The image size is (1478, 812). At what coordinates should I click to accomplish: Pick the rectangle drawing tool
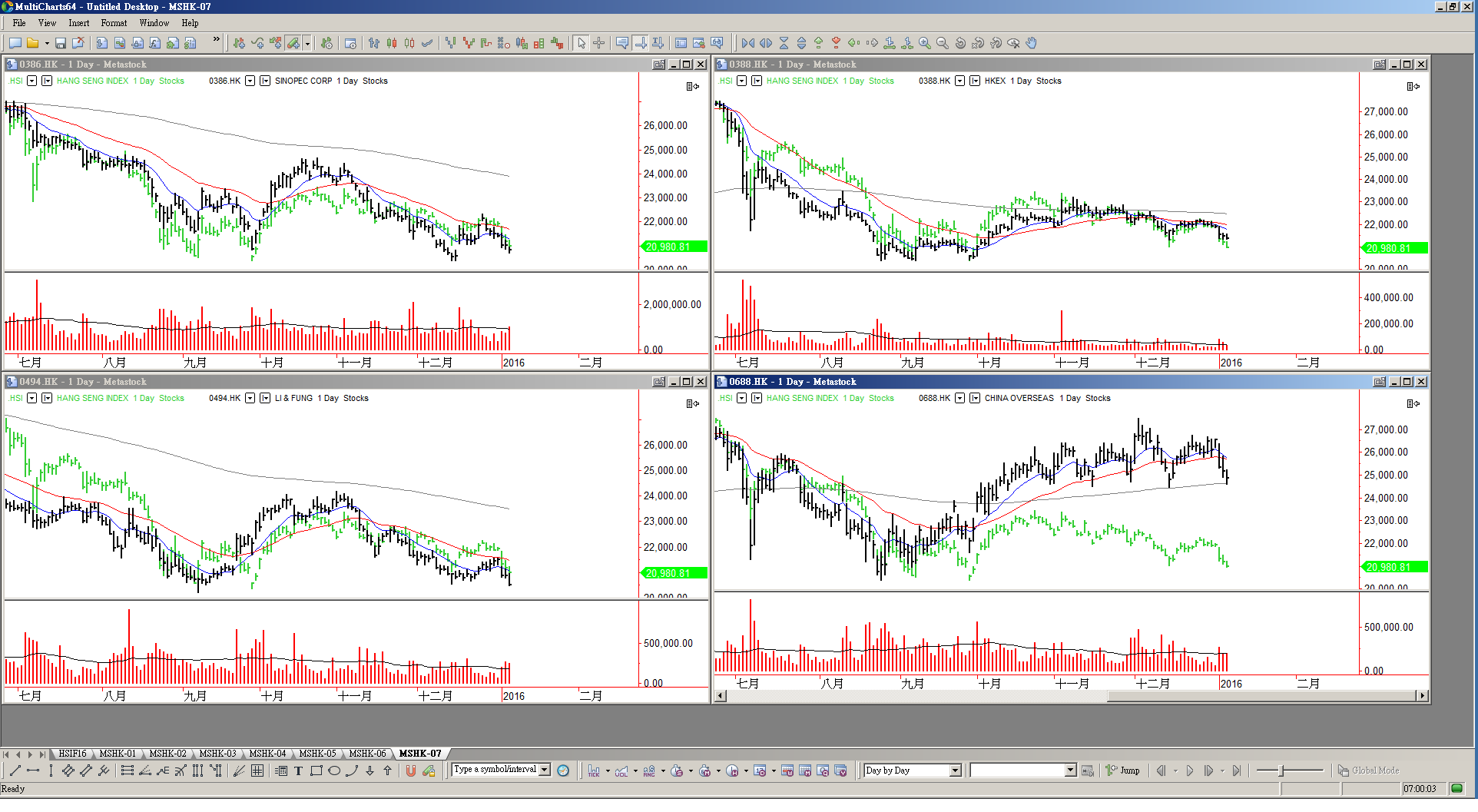(316, 771)
